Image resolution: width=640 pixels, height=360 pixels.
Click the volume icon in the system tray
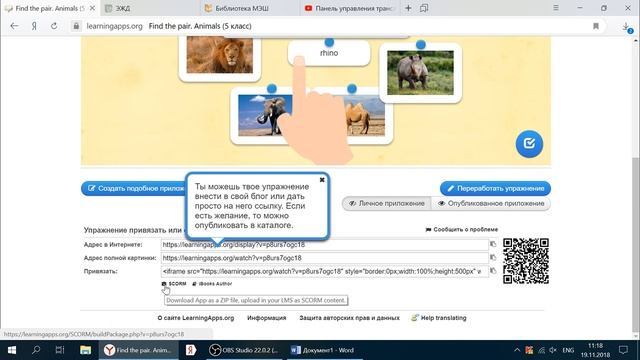tap(553, 350)
